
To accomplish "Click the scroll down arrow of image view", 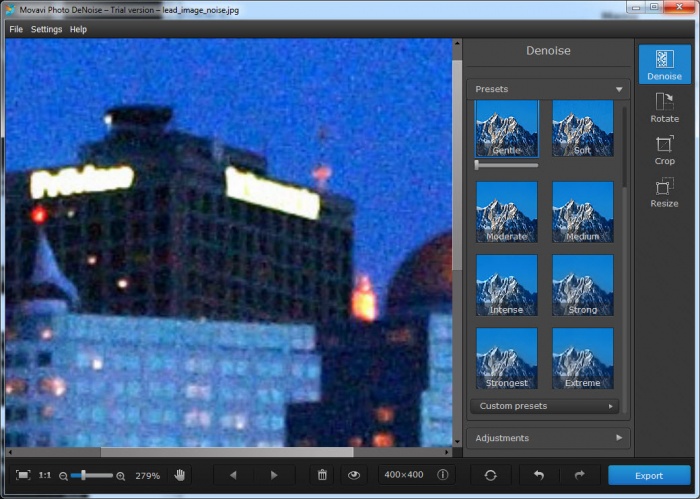I will pyautogui.click(x=457, y=442).
